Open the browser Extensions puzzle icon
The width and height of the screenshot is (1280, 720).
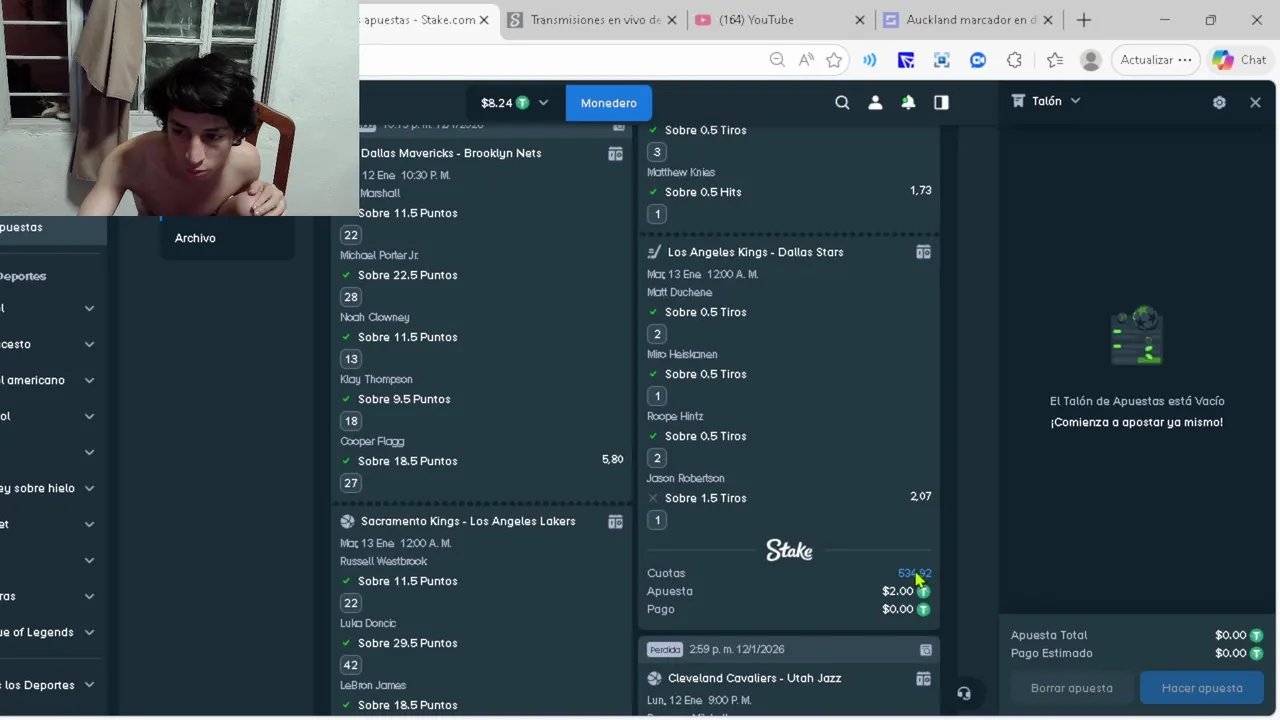1014,60
